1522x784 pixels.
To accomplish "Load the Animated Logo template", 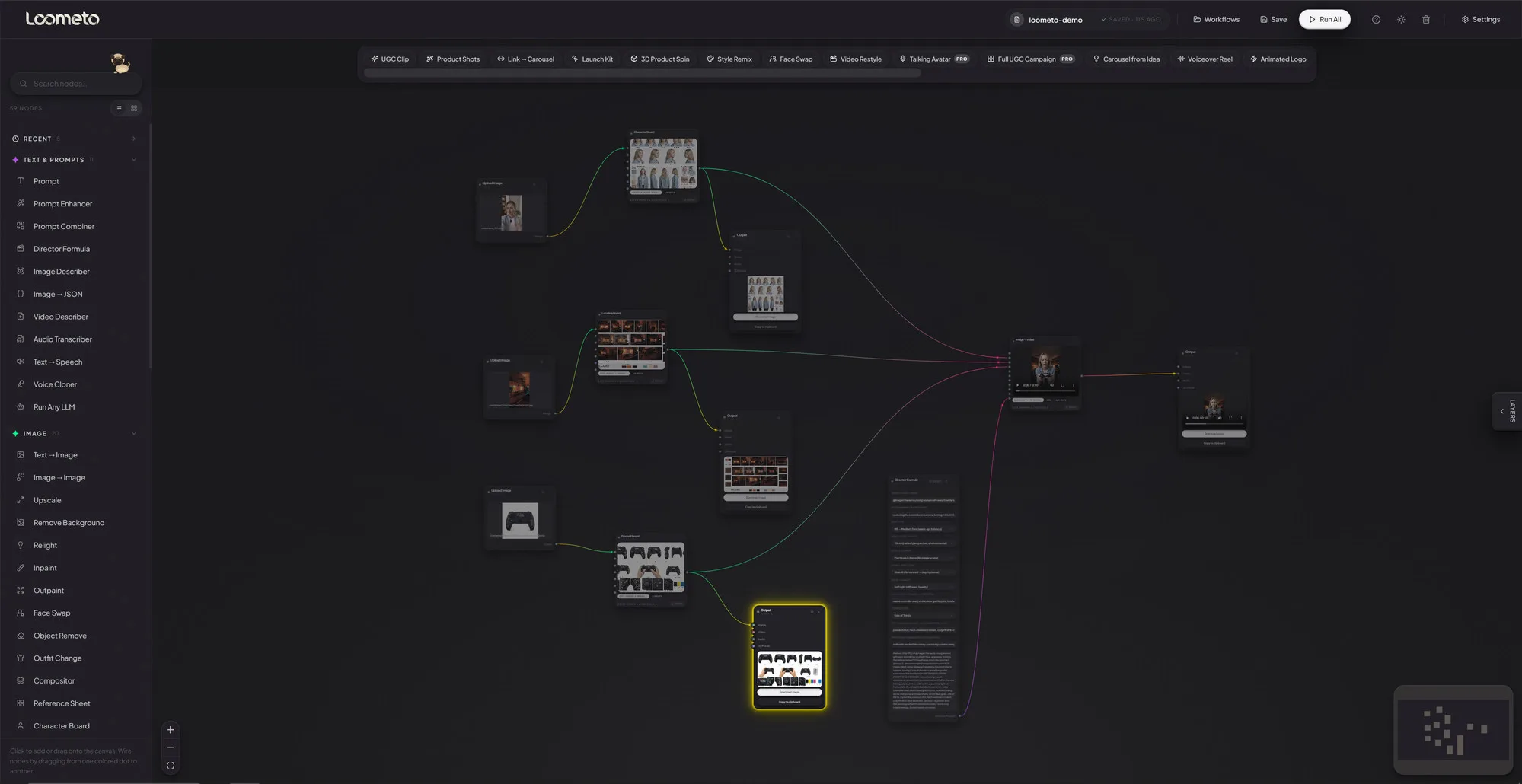I will pos(1278,59).
